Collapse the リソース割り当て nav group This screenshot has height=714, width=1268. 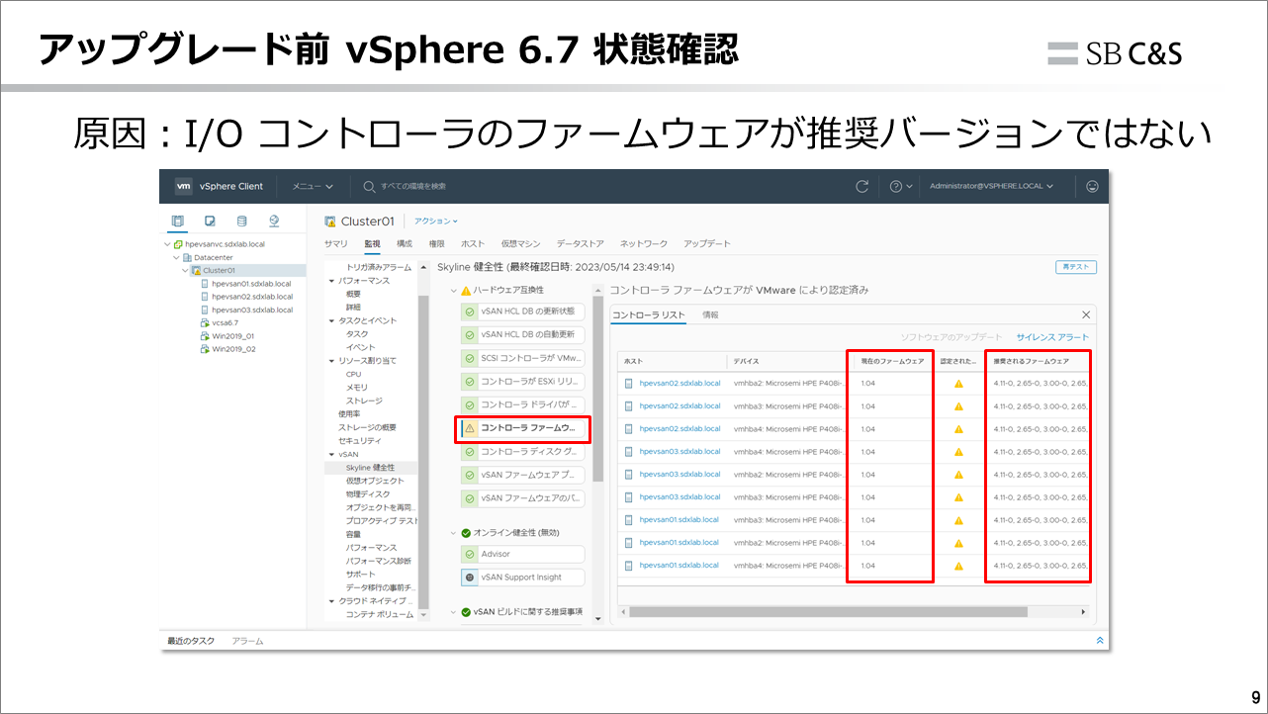point(332,360)
